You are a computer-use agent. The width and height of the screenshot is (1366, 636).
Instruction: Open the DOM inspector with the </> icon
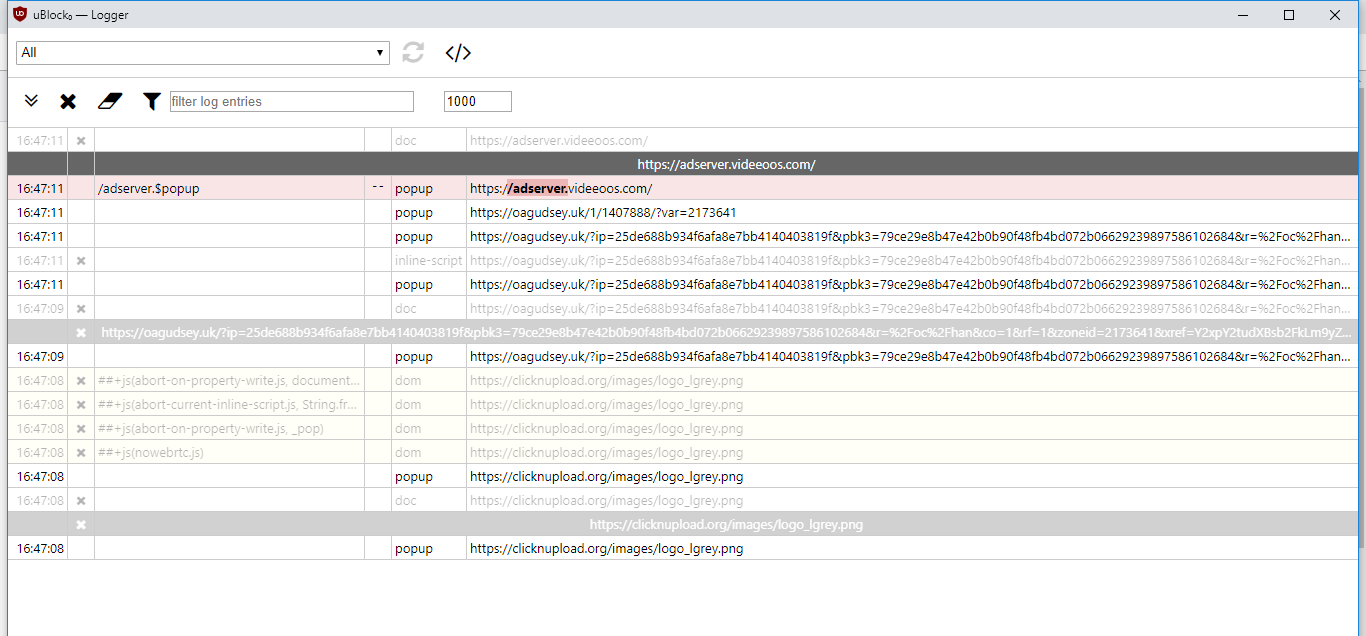458,52
